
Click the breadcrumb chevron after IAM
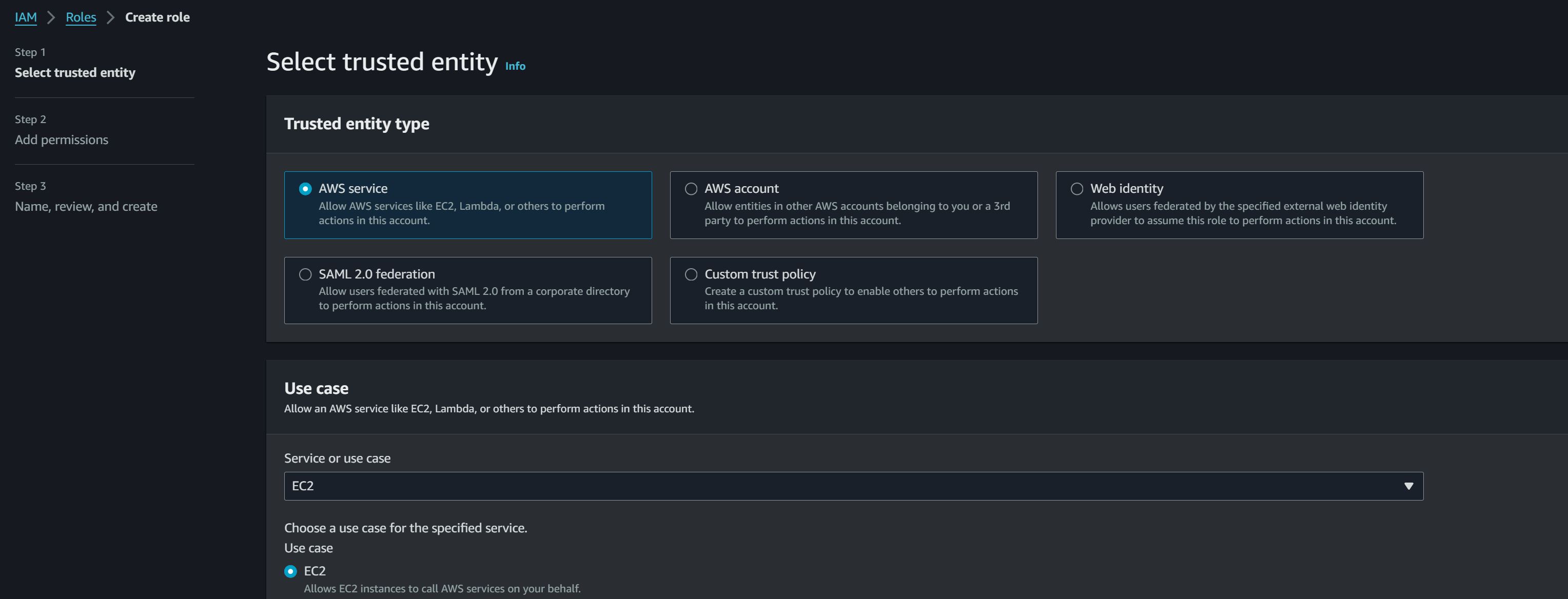(52, 17)
